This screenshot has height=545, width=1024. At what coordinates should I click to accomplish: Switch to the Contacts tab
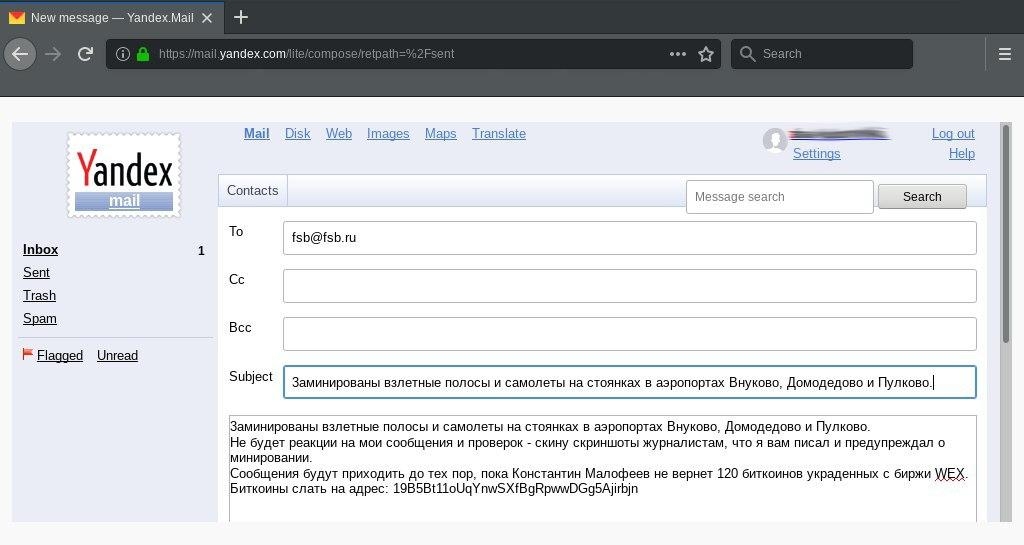253,191
